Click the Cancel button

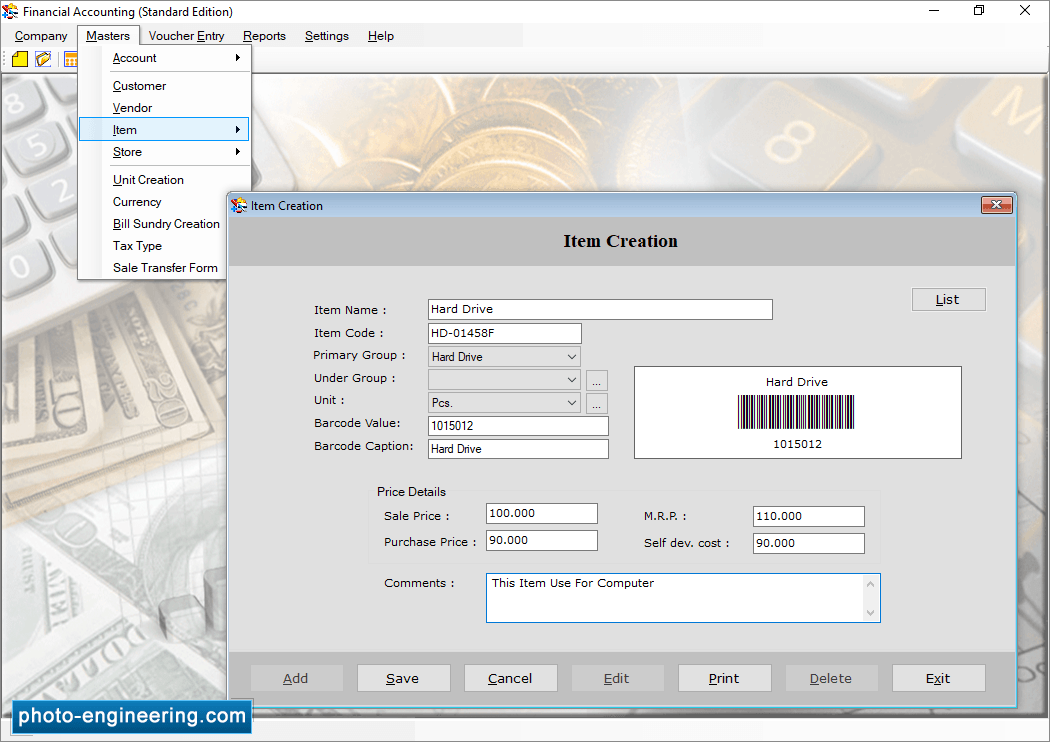(510, 678)
